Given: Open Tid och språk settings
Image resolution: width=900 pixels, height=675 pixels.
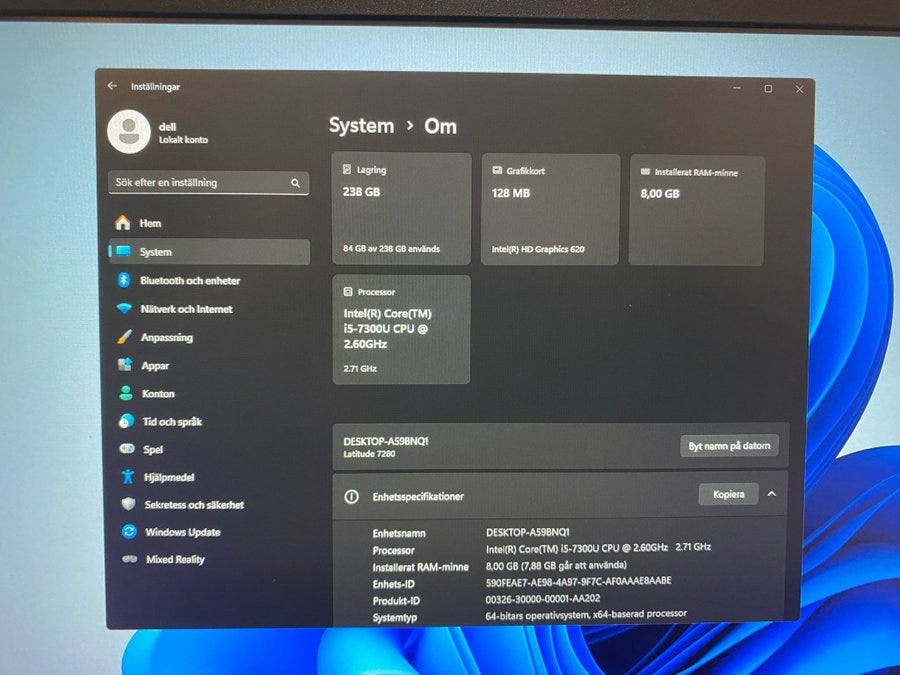Looking at the screenshot, I should 211,421.
